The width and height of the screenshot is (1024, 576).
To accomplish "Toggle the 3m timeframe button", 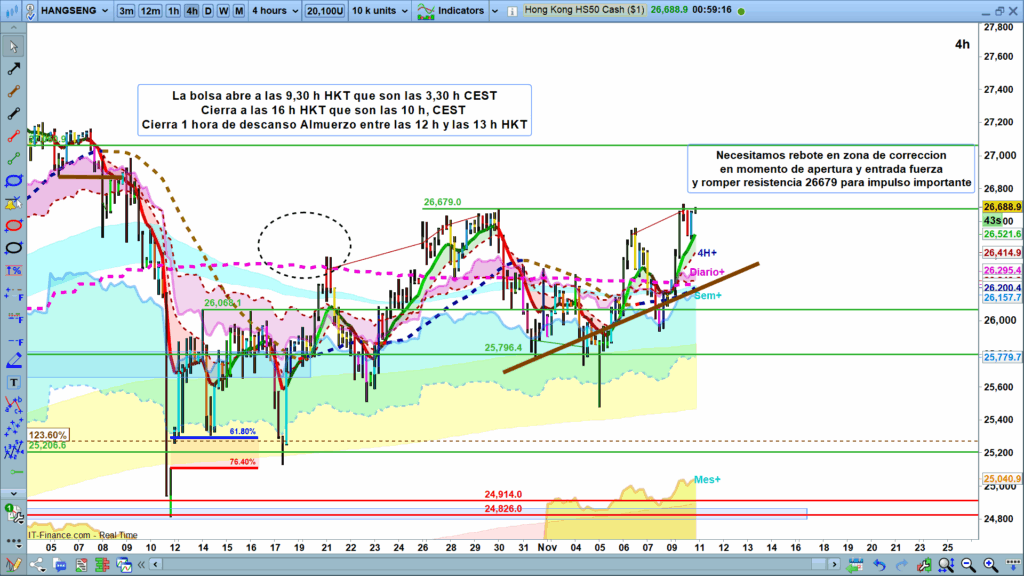I will tap(126, 11).
